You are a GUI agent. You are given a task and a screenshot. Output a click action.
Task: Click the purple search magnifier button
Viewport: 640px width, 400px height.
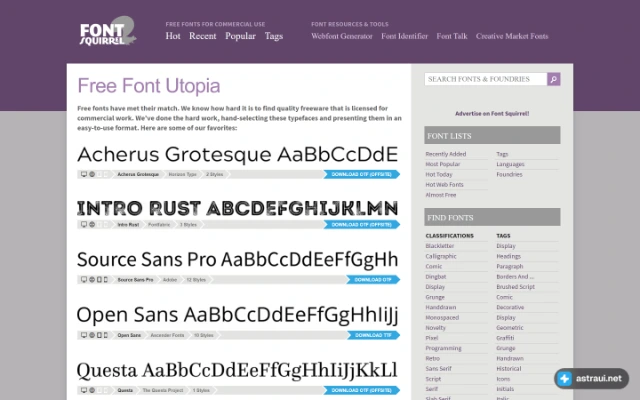click(553, 79)
